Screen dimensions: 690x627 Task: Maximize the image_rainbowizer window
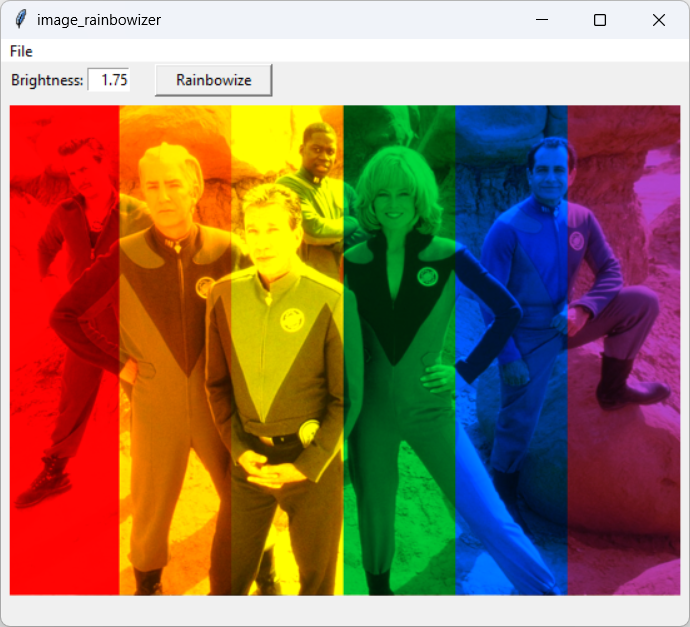(x=600, y=20)
